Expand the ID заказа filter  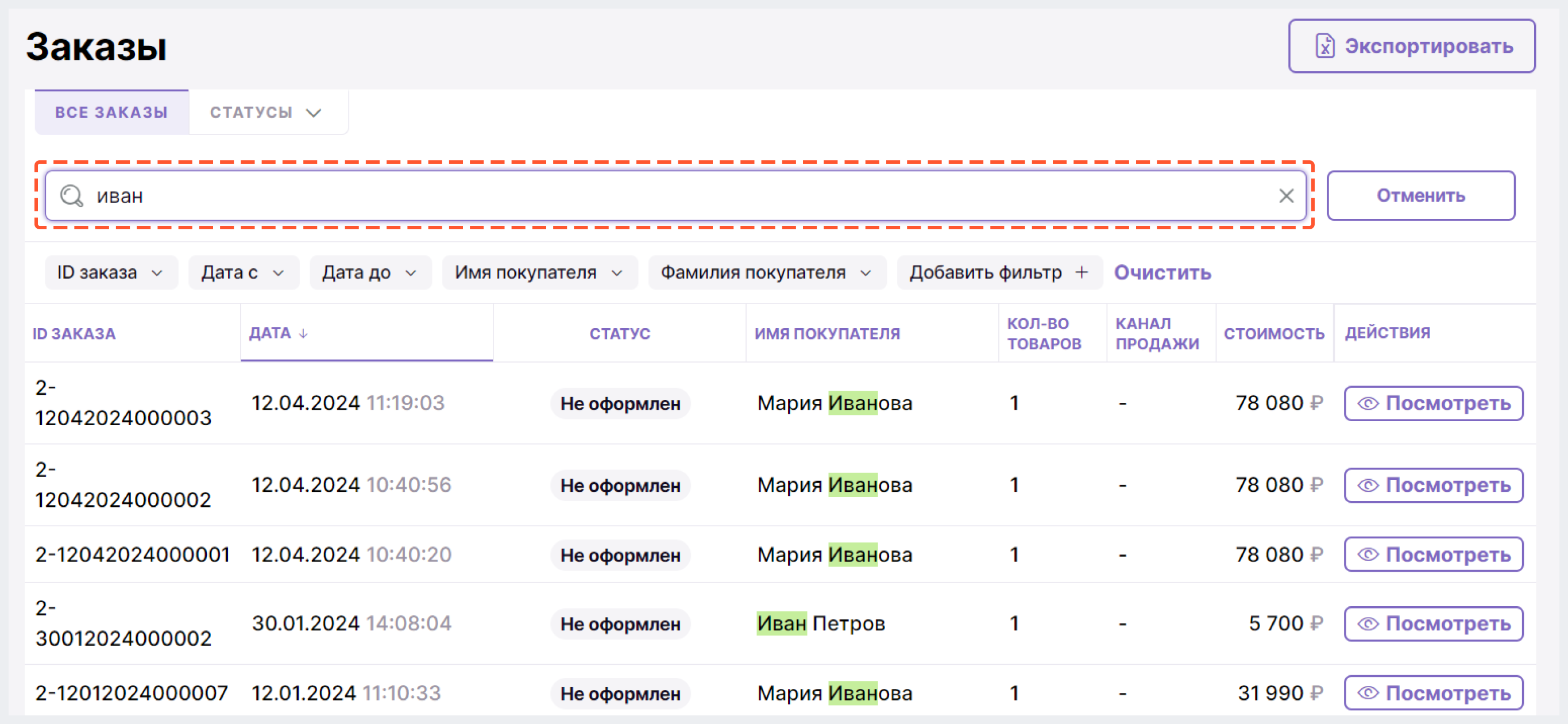tap(111, 273)
